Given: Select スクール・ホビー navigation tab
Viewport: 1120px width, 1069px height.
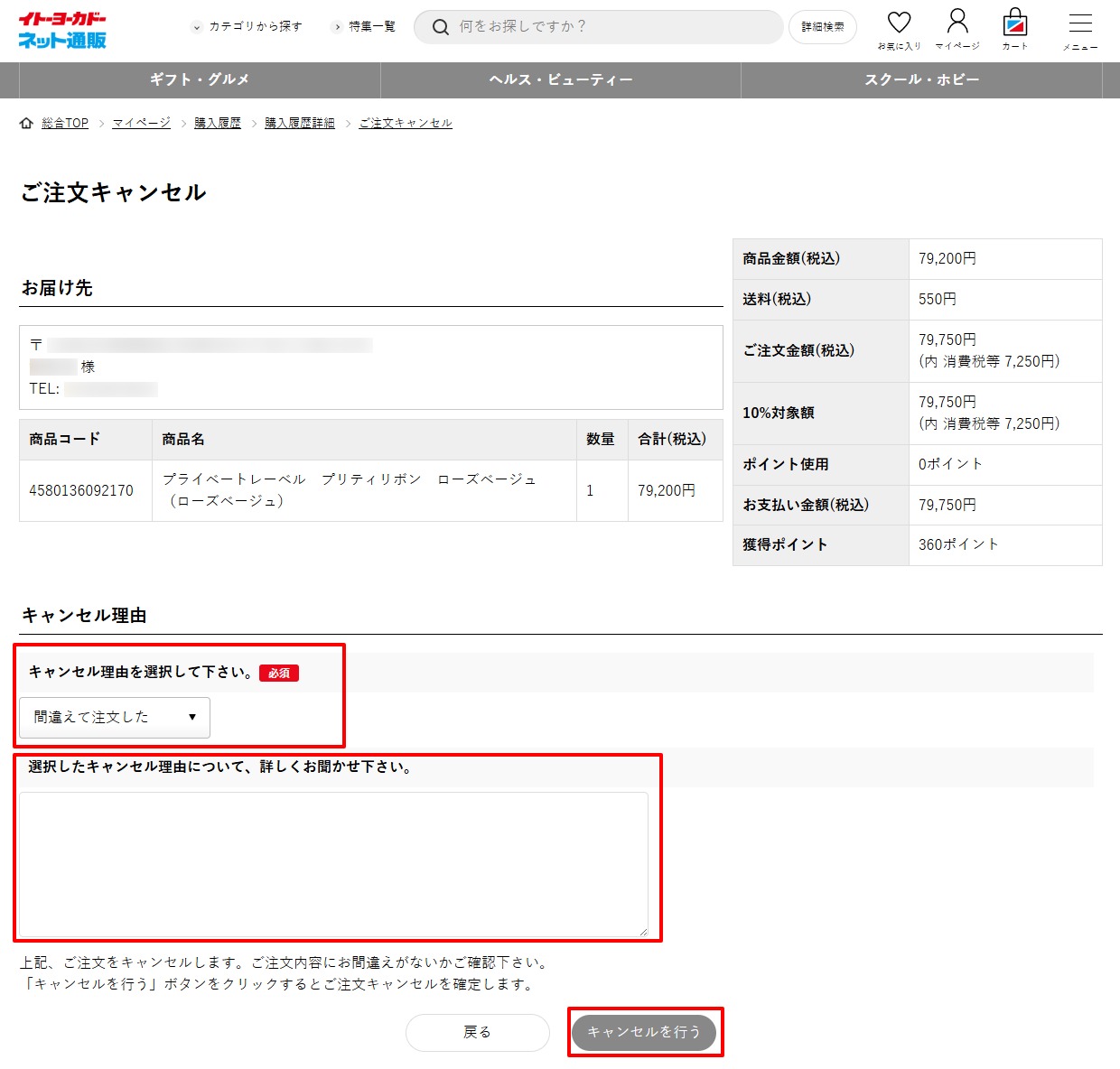Looking at the screenshot, I should click(x=921, y=79).
